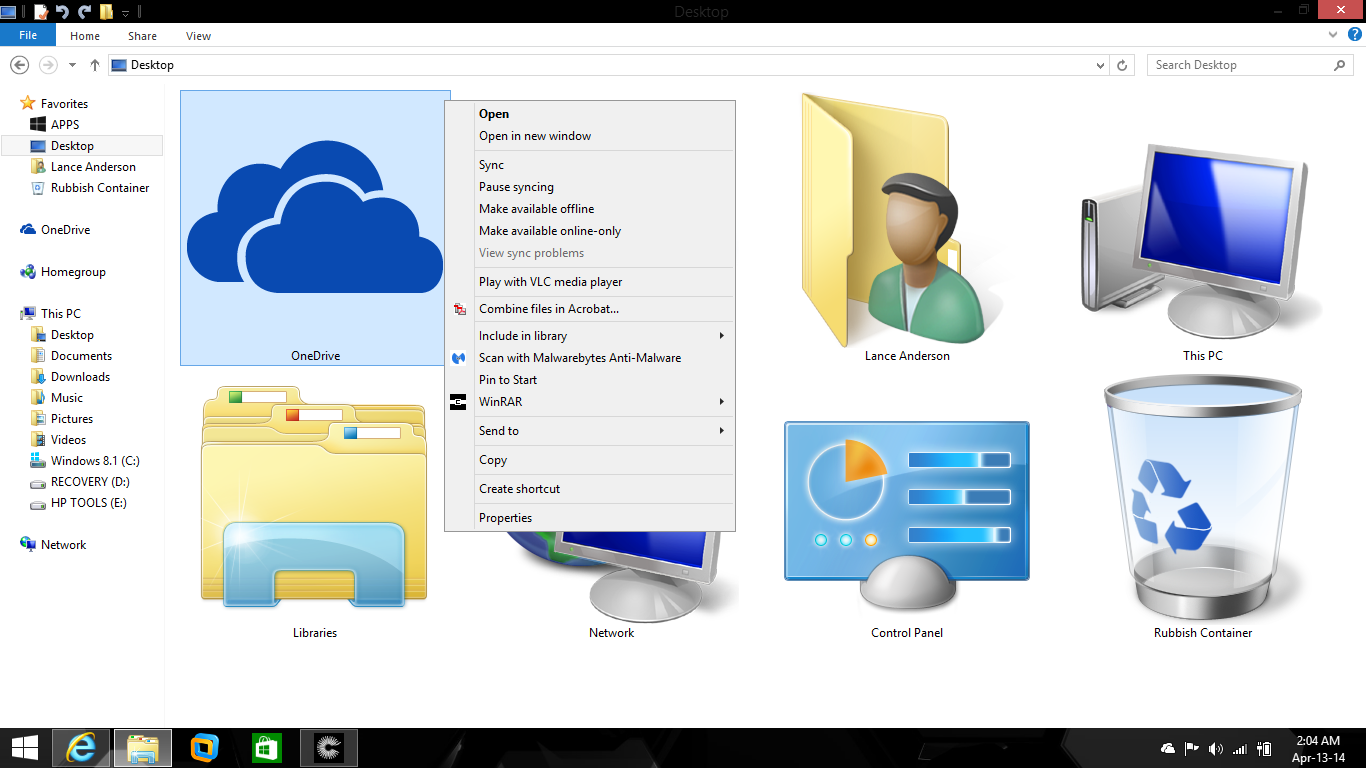The height and width of the screenshot is (768, 1366).
Task: Click the Back navigation arrow
Action: [19, 65]
